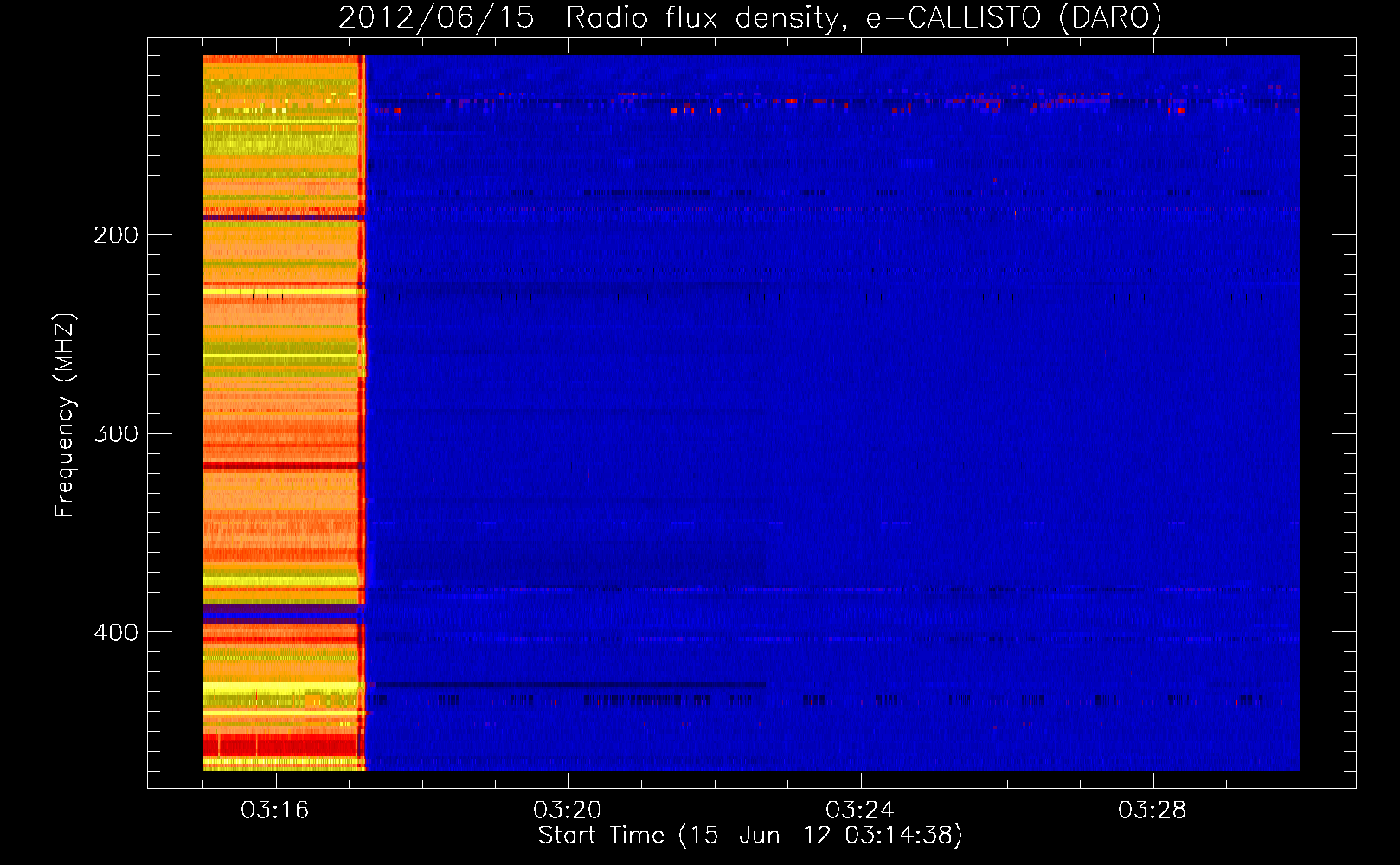1400x865 pixels.
Task: Select the 'Frequency (MHZ)' y-axis label
Action: pyautogui.click(x=65, y=414)
